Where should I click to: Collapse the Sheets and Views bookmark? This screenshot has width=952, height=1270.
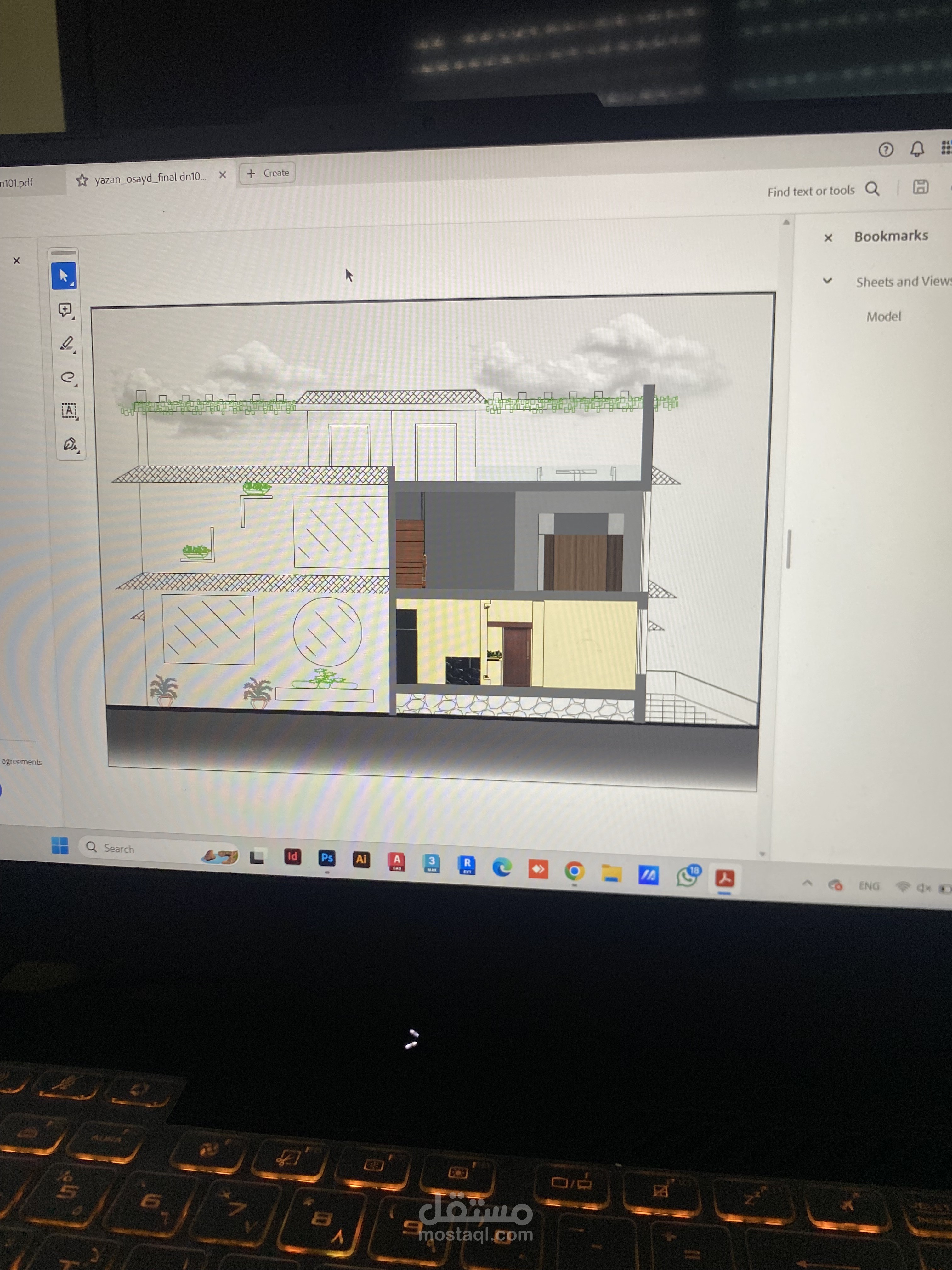click(827, 281)
